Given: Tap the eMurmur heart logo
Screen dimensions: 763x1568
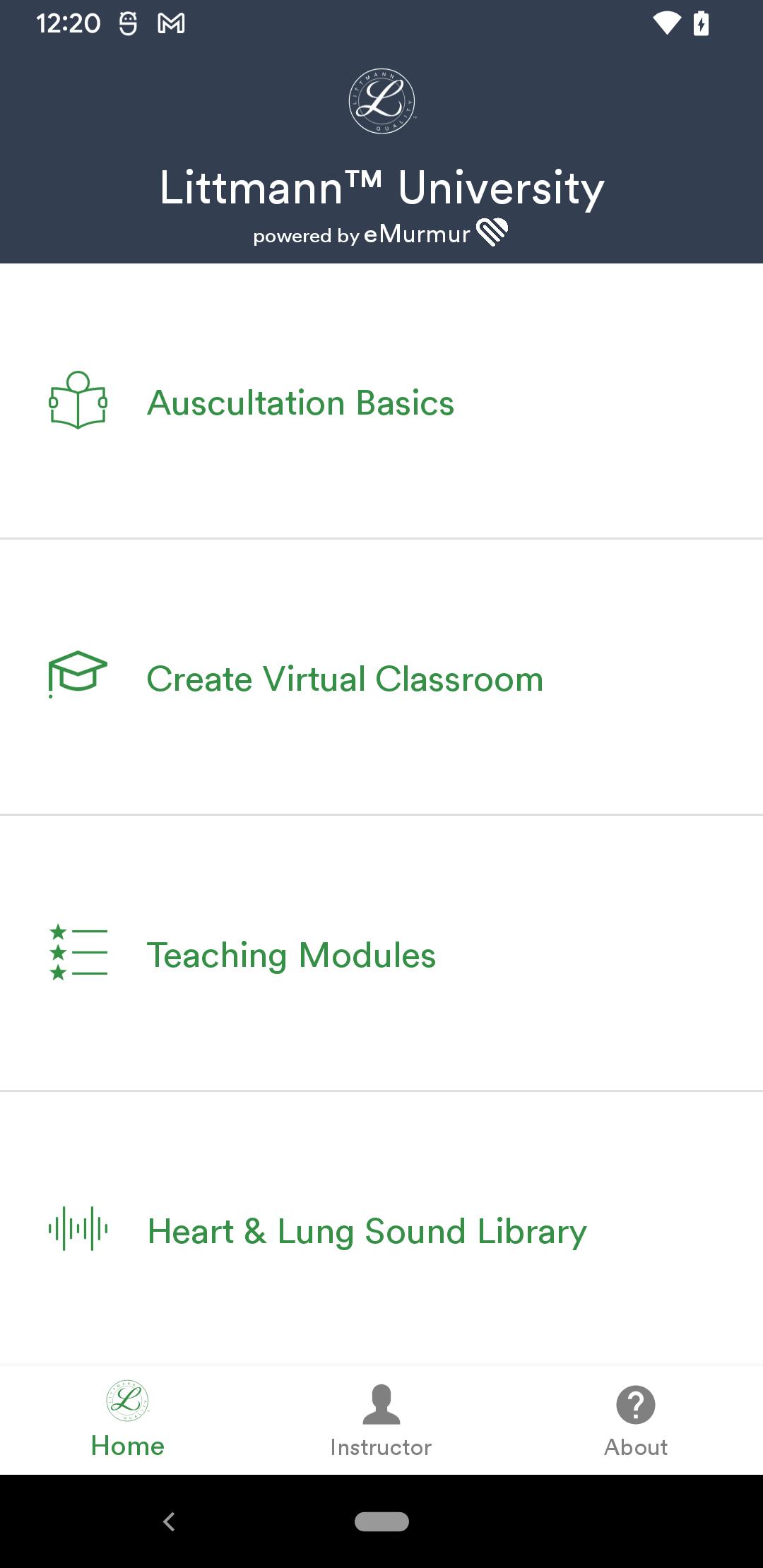Looking at the screenshot, I should (x=492, y=232).
